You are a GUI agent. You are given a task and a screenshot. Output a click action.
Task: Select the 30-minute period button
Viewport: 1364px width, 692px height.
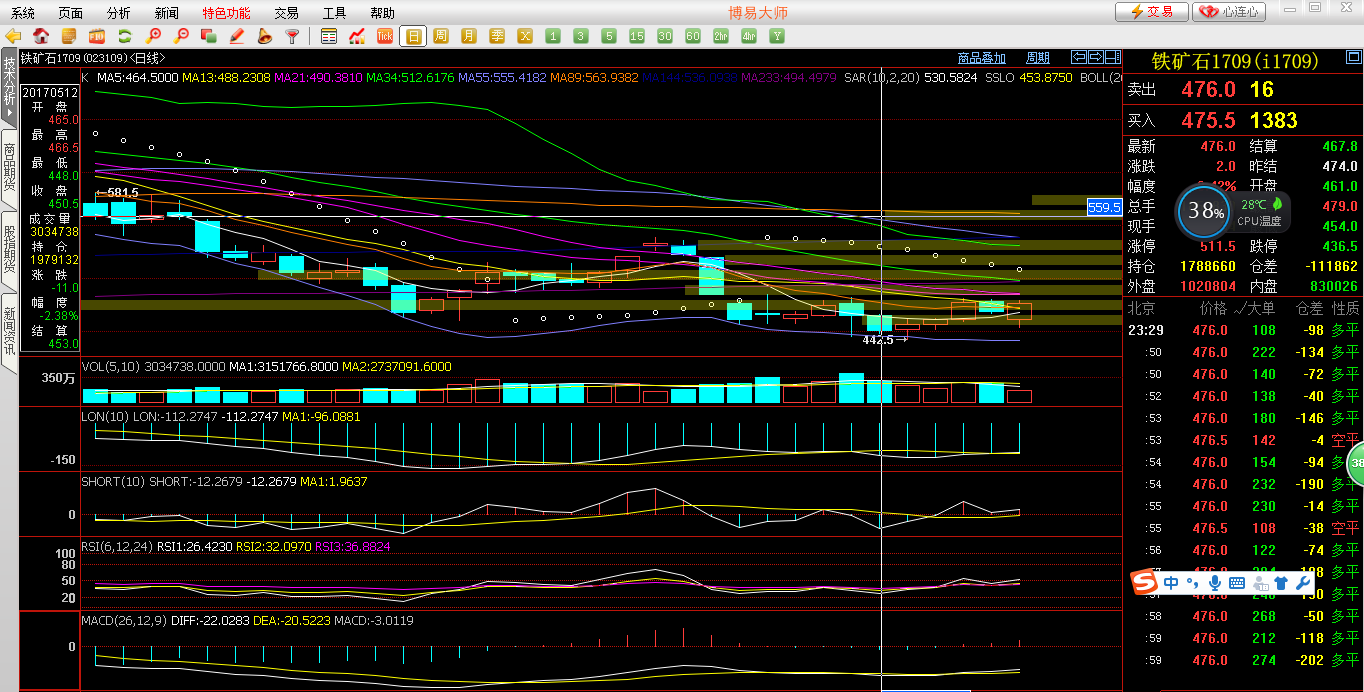tap(665, 36)
